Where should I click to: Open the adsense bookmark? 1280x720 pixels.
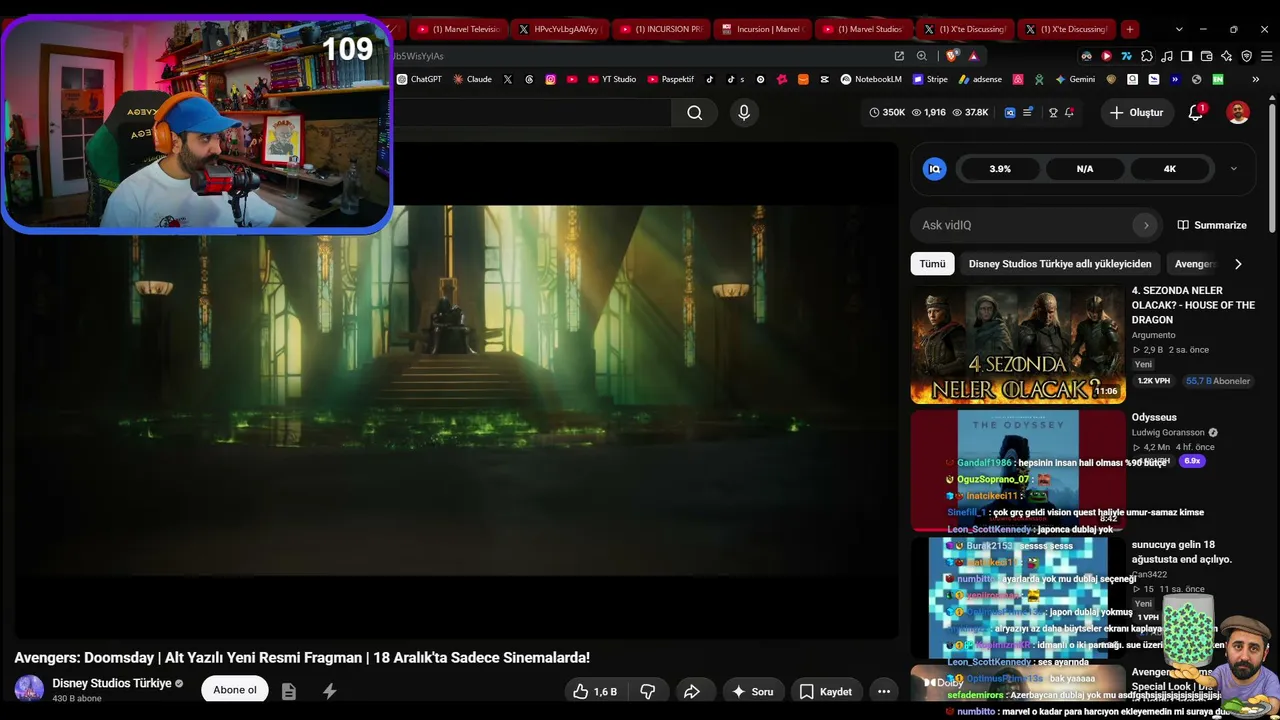[x=980, y=79]
